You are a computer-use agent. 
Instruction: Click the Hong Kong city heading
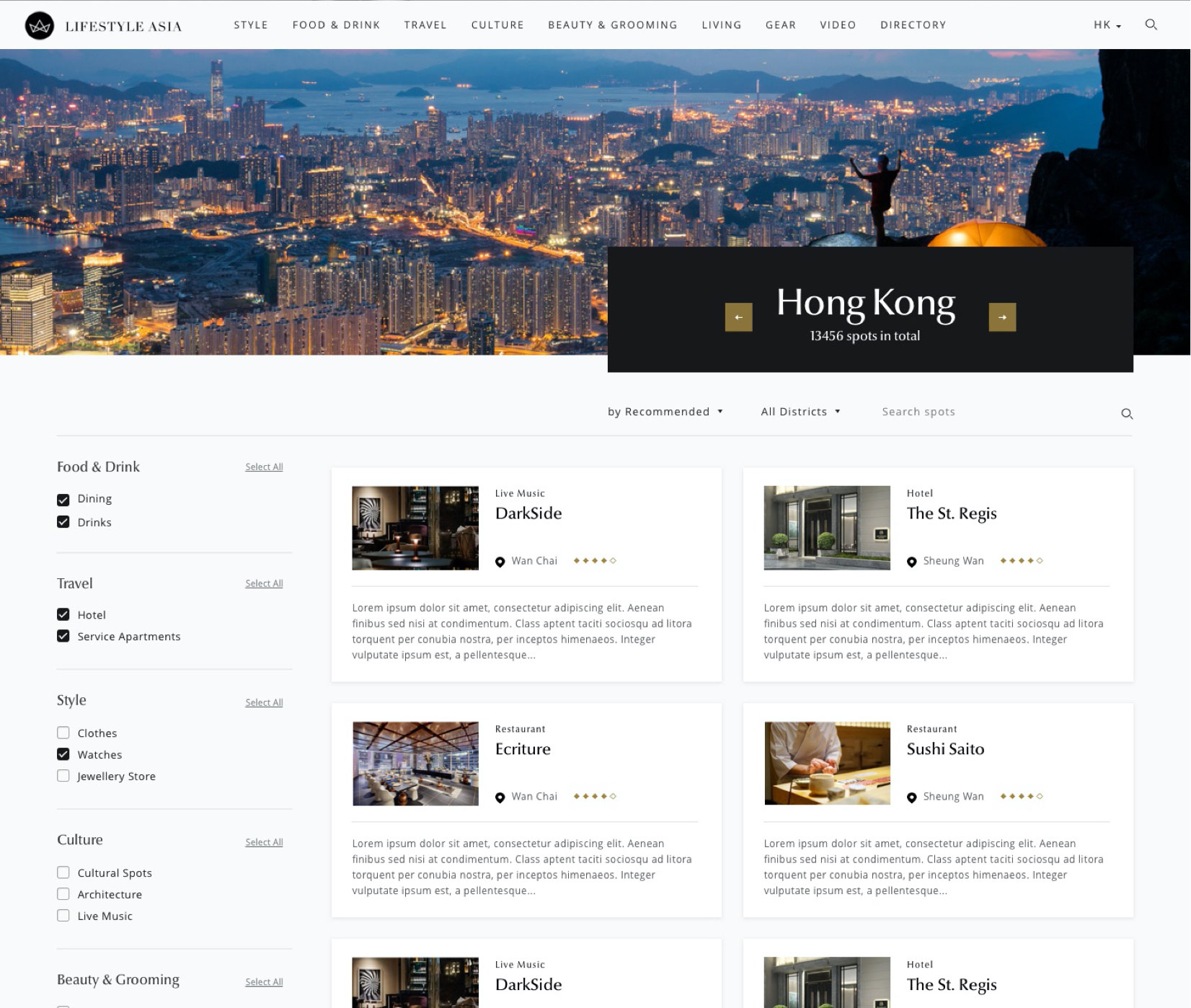[866, 303]
